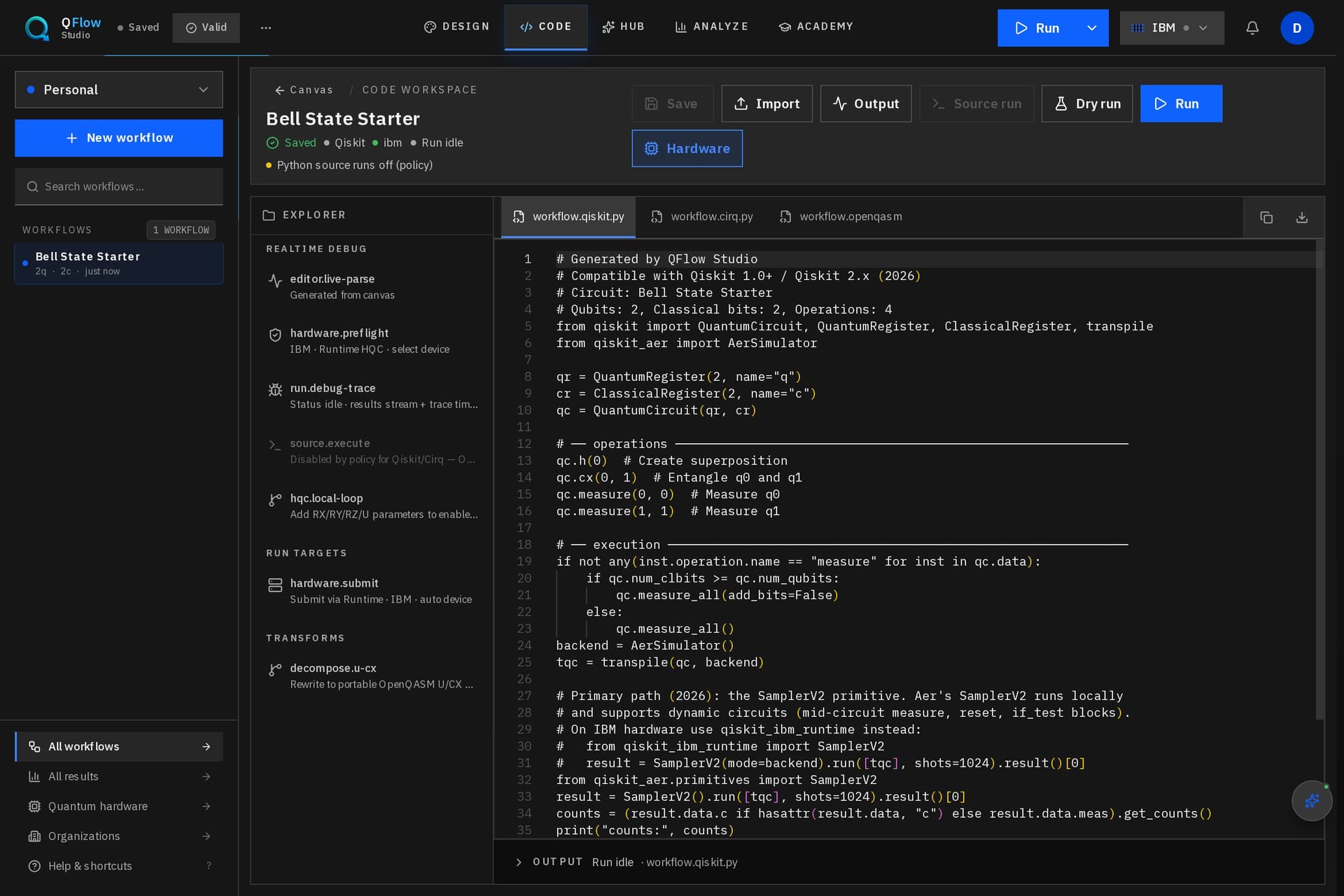Switch to the Design tab
Viewport: 1344px width, 896px height.
point(456,27)
